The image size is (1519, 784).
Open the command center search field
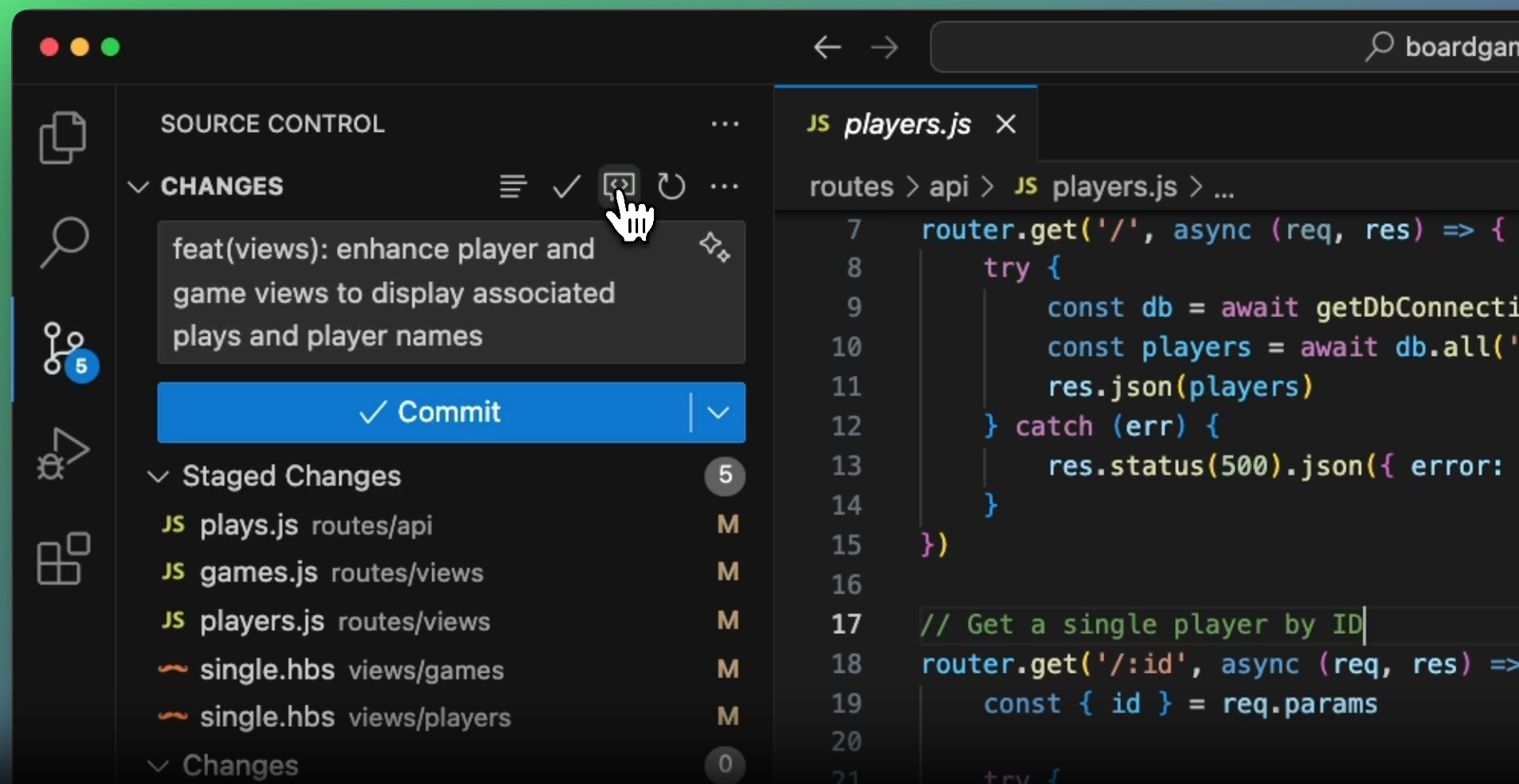tap(1224, 47)
